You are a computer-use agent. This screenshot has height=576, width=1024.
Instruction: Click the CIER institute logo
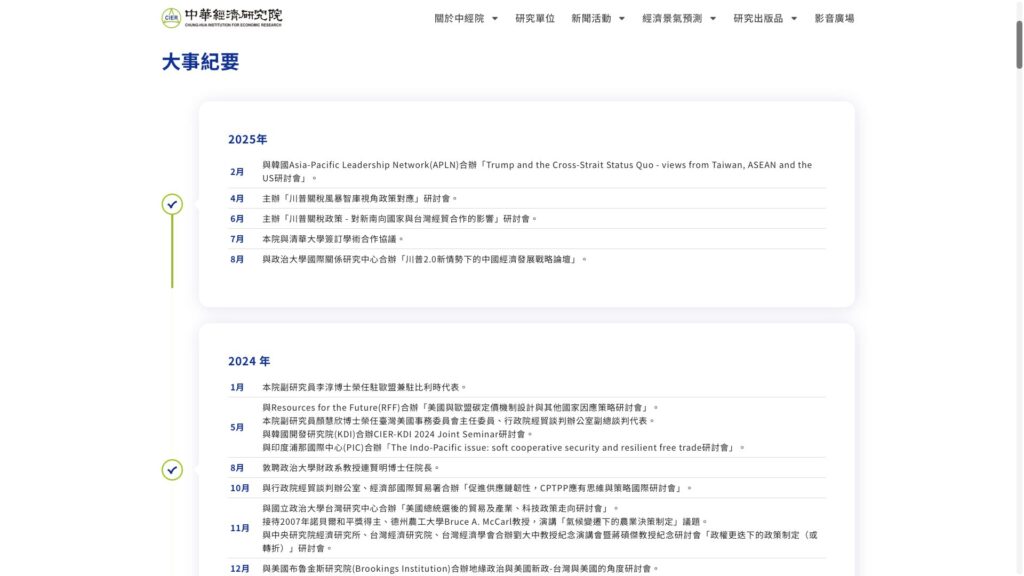click(222, 18)
